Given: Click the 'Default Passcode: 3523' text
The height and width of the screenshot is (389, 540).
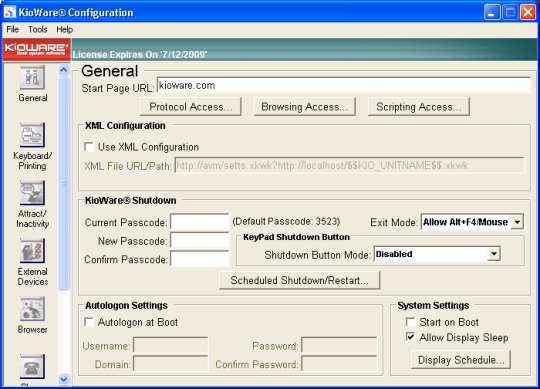Looking at the screenshot, I should tap(286, 221).
